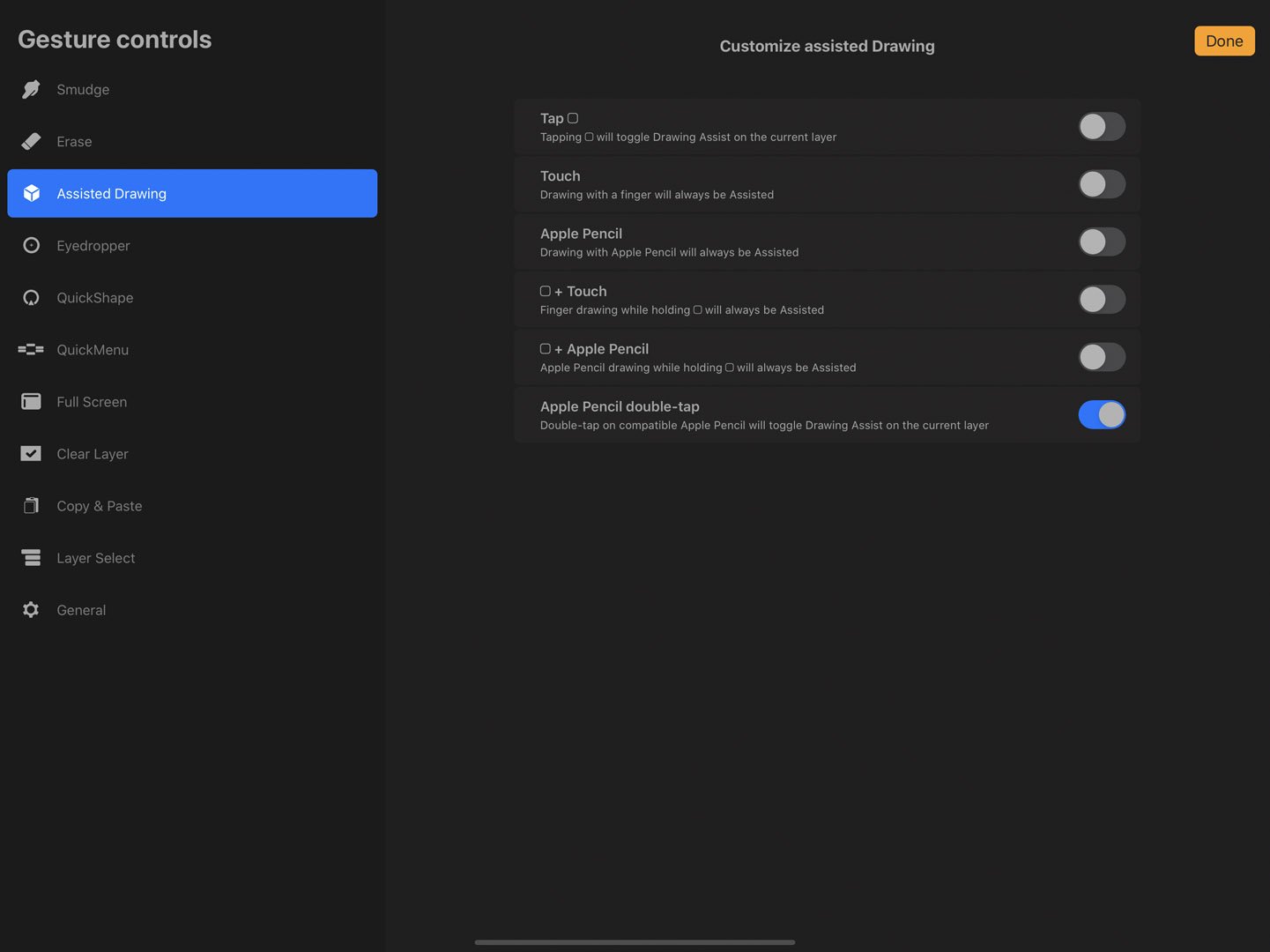Click the horizontal scrollbar at the bottom
Screen dimensions: 1270x952
(x=635, y=941)
